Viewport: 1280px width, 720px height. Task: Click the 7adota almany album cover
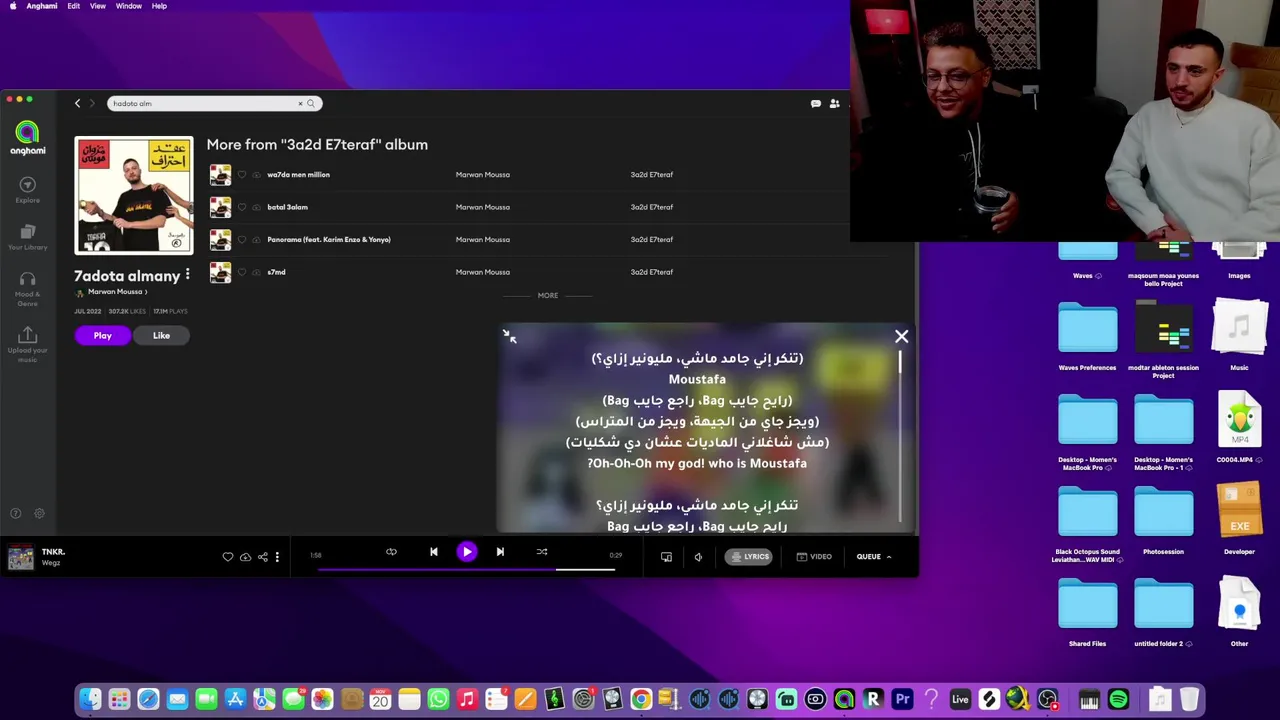(134, 196)
